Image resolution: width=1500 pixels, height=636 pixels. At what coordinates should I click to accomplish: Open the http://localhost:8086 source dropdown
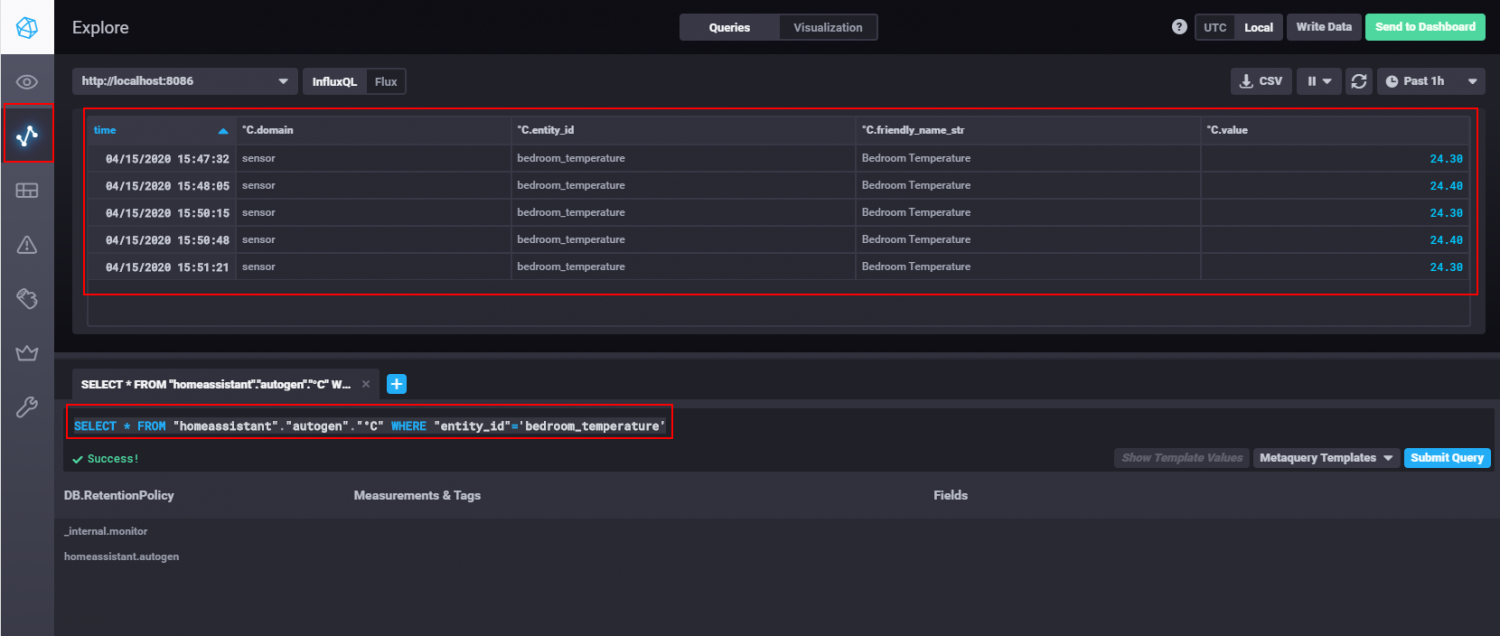[x=184, y=81]
